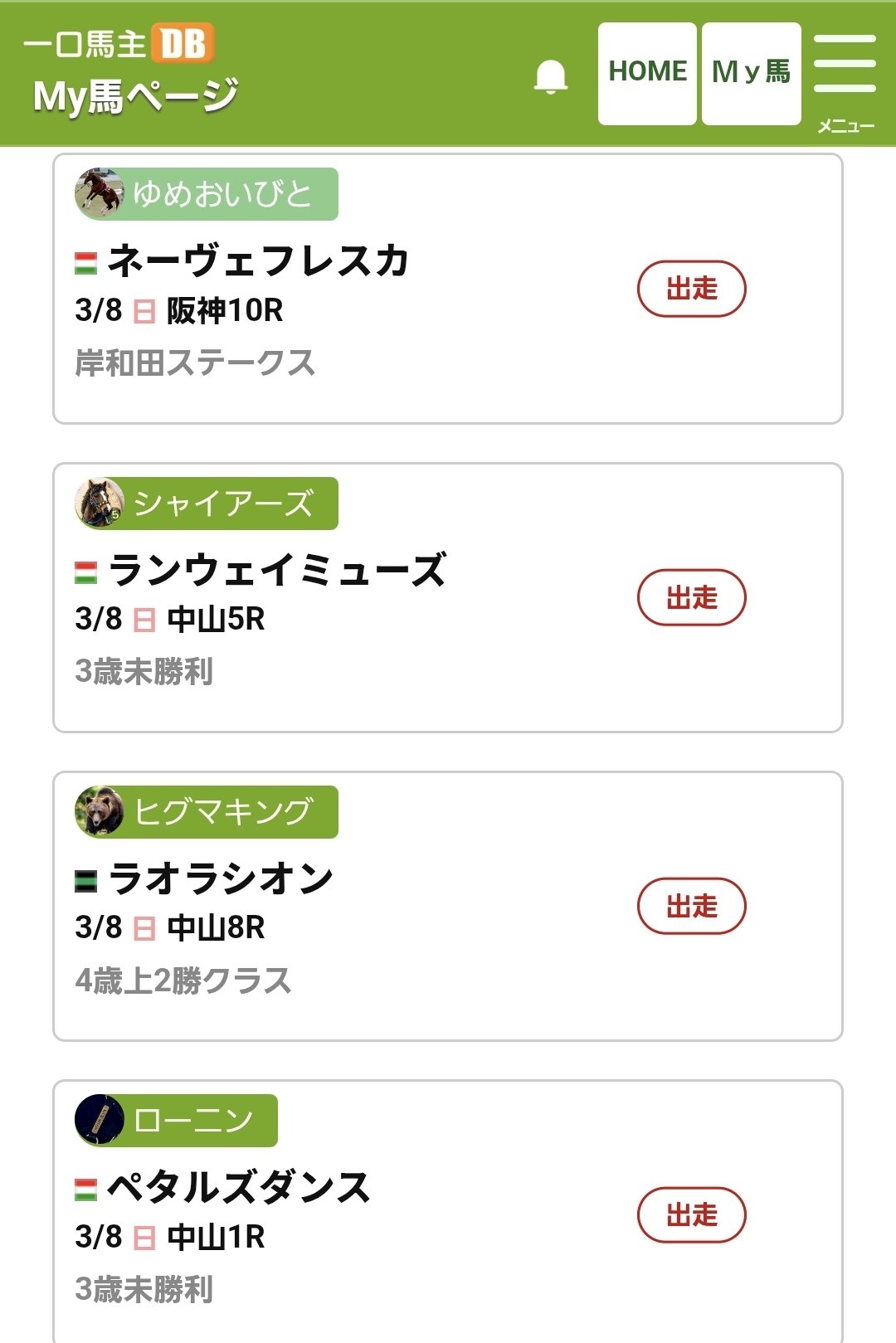The width and height of the screenshot is (896, 1343).
Task: Click ローニン avatar icon
Action: click(100, 1120)
